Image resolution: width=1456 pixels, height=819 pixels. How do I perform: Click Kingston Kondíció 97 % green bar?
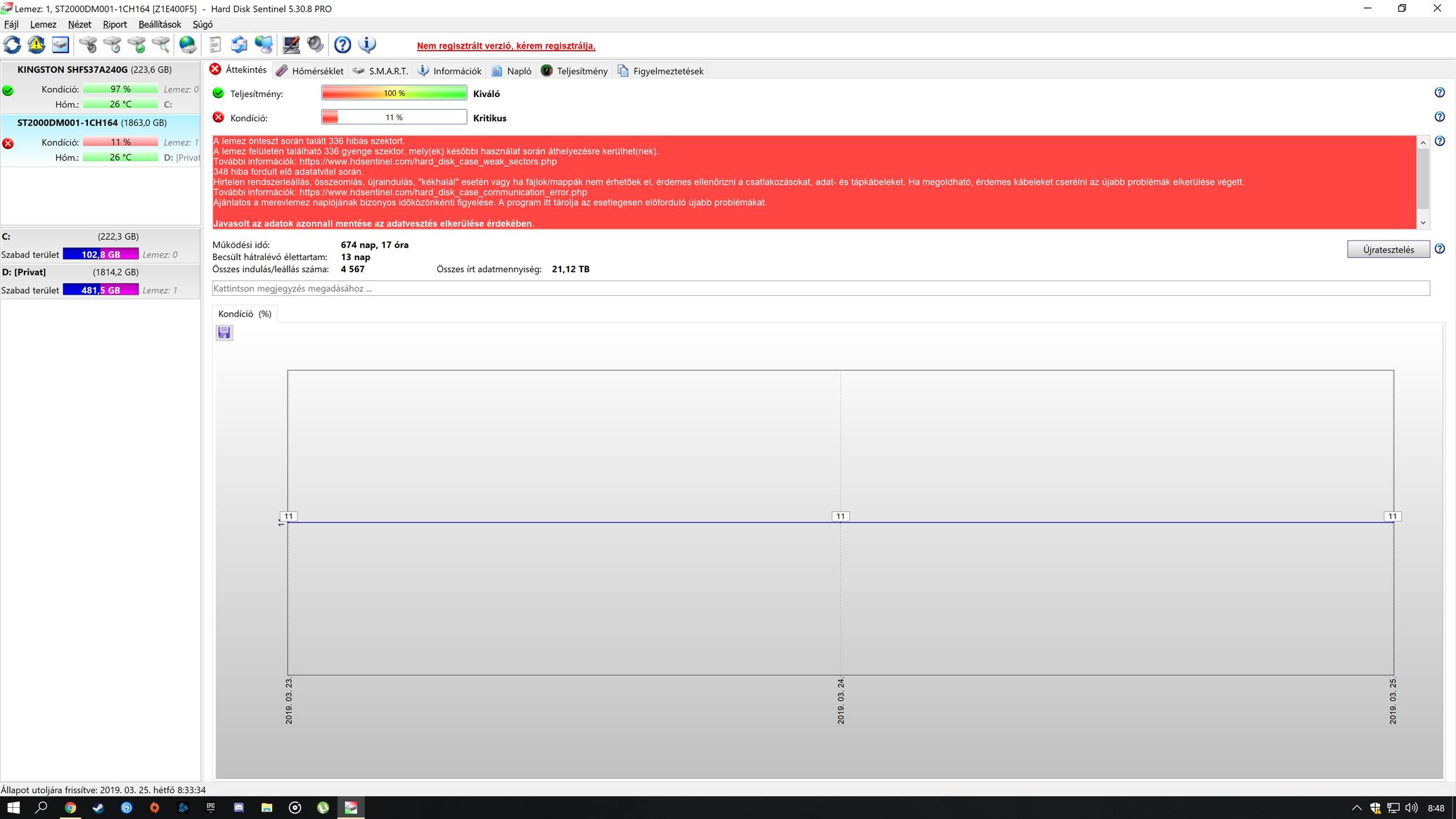click(120, 89)
